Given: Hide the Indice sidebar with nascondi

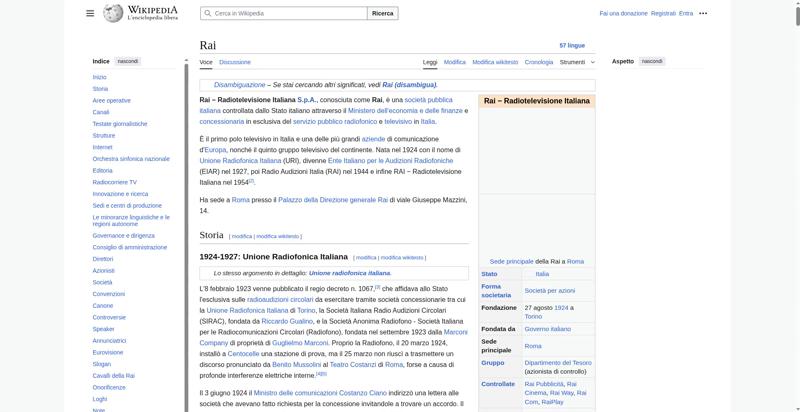Looking at the screenshot, I should click(128, 61).
